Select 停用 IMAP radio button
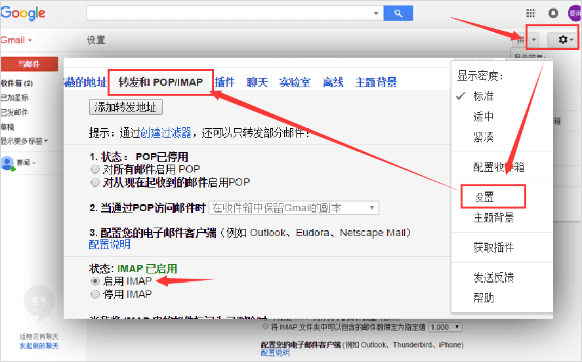 [x=95, y=294]
